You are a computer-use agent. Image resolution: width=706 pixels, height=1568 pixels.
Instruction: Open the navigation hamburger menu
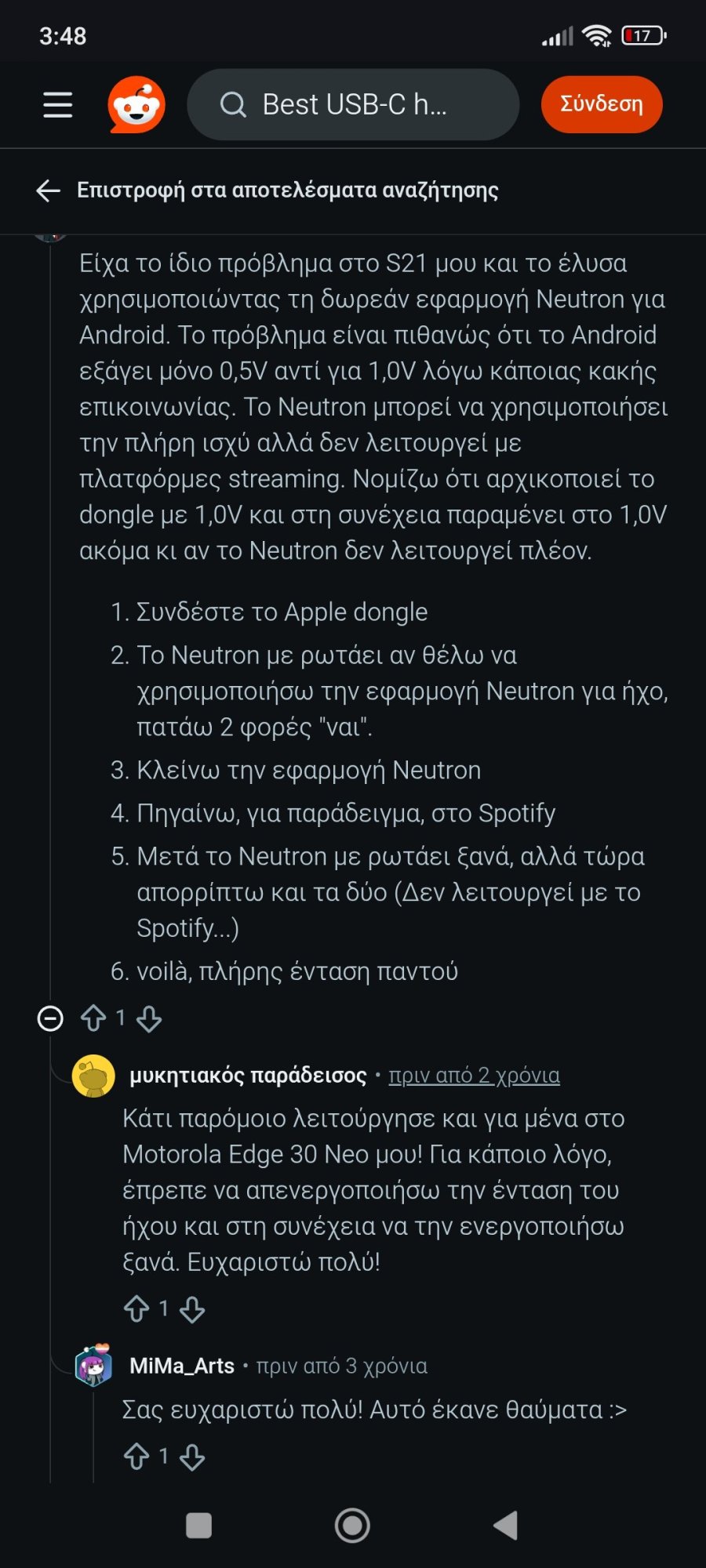[56, 104]
